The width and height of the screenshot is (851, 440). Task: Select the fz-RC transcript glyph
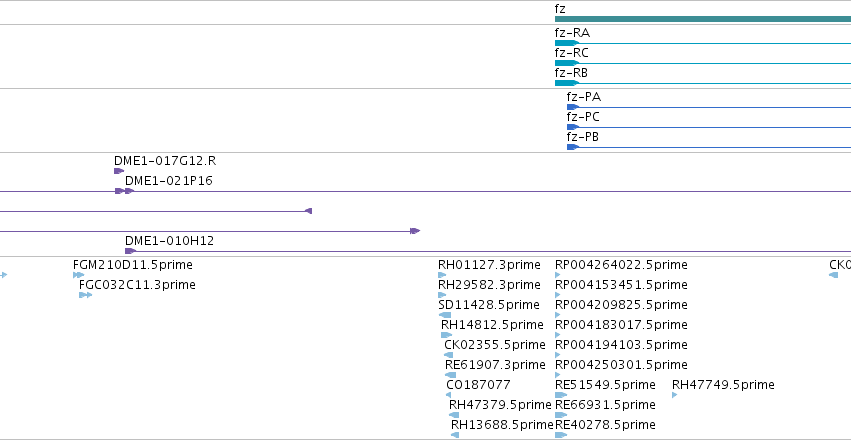coord(703,63)
